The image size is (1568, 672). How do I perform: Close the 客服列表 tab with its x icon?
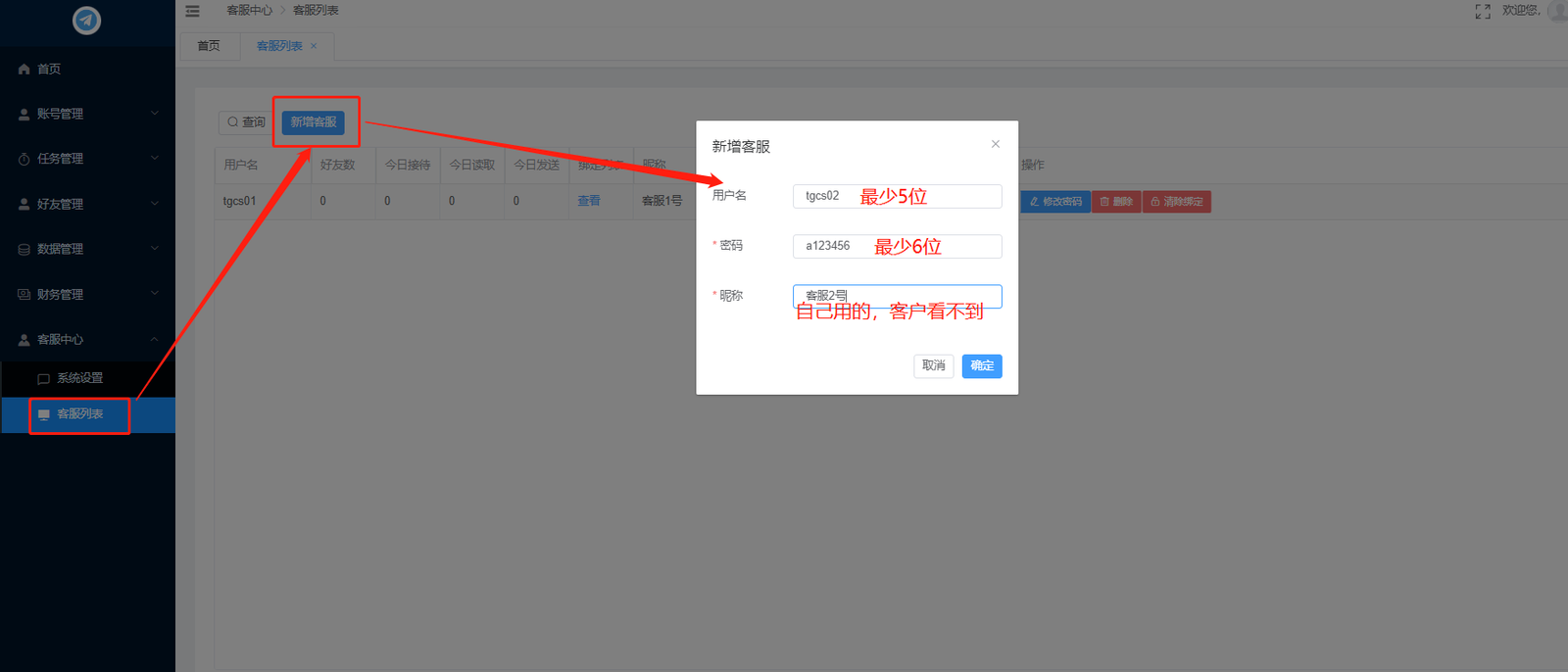[314, 46]
